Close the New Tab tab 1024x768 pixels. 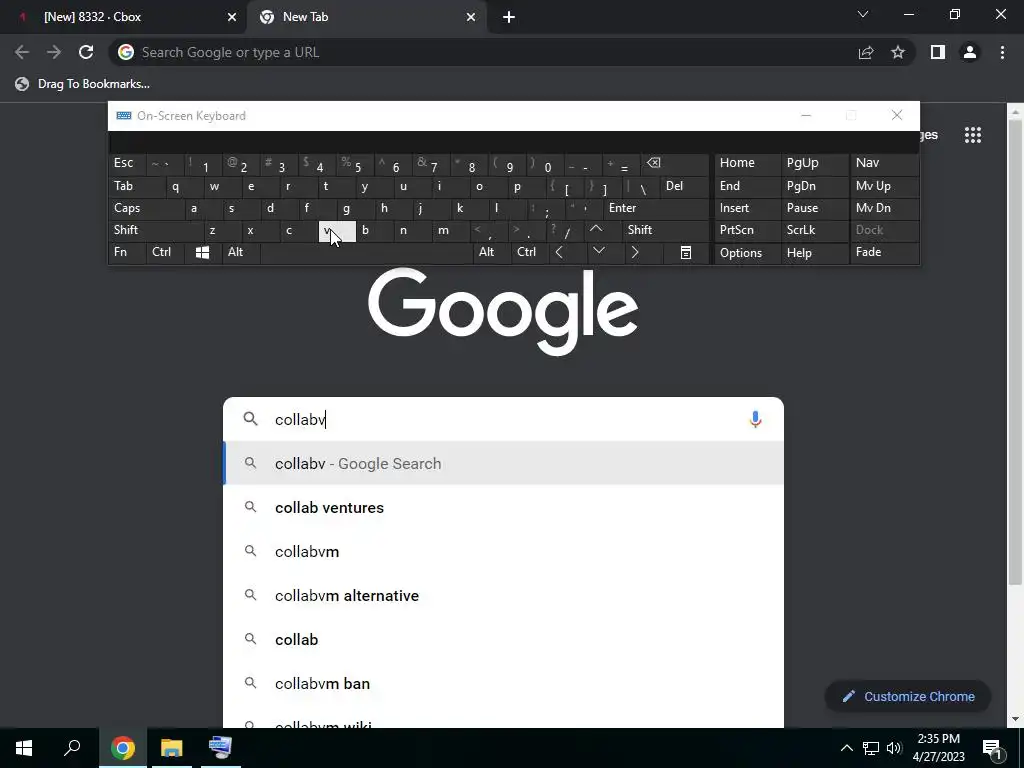point(471,18)
